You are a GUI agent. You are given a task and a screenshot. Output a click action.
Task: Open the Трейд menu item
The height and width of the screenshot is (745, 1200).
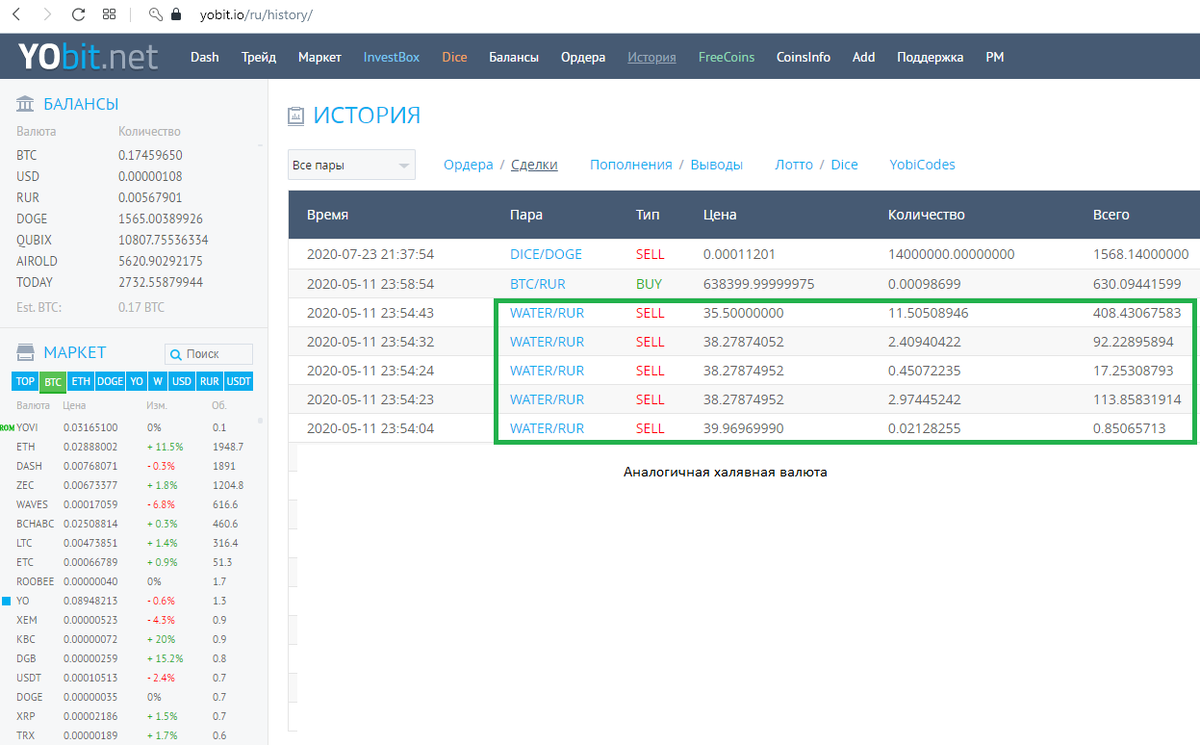click(x=258, y=57)
